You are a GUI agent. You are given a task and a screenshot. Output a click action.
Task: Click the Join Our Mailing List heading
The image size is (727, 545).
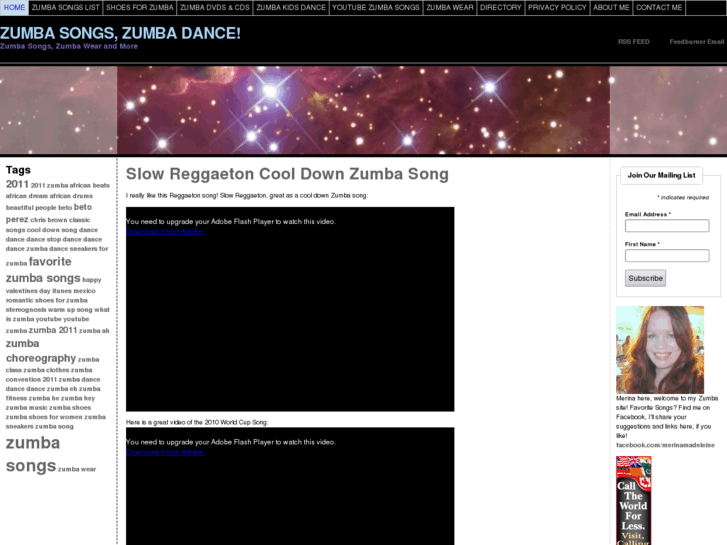point(661,175)
